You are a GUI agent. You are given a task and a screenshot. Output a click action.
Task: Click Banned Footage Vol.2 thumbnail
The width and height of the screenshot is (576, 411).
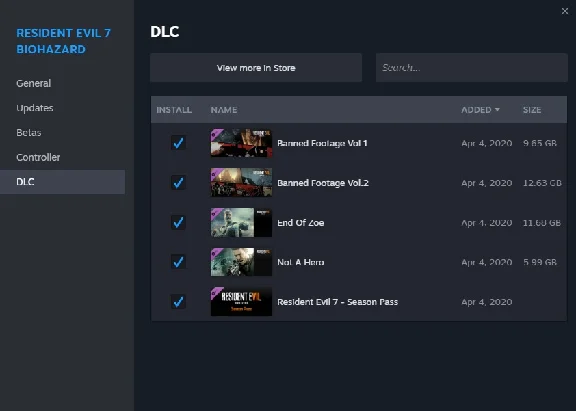click(x=241, y=183)
